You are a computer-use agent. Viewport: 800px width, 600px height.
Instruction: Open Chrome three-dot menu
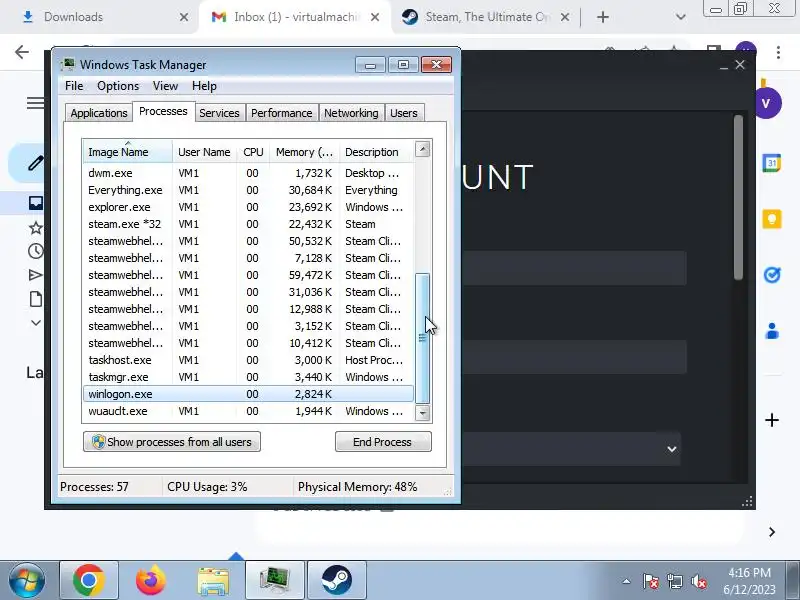778,52
